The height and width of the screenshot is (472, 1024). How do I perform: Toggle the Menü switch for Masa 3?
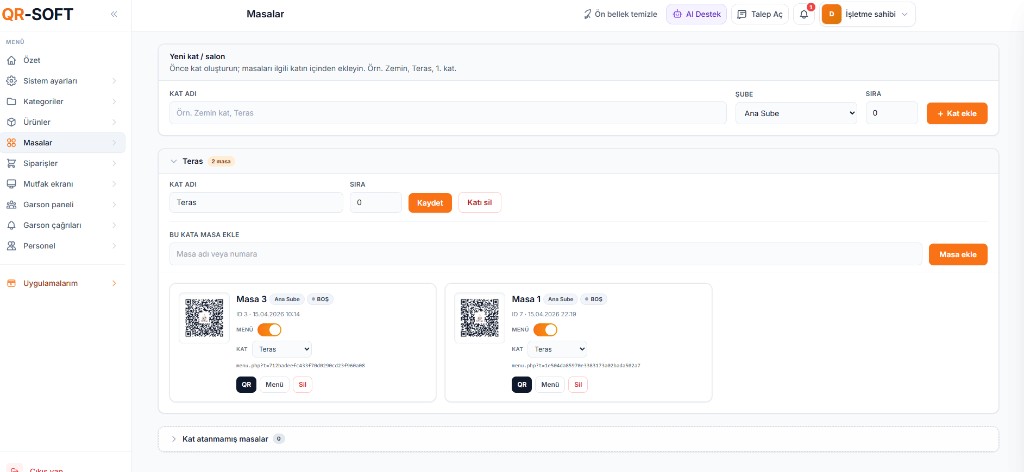[x=269, y=329]
